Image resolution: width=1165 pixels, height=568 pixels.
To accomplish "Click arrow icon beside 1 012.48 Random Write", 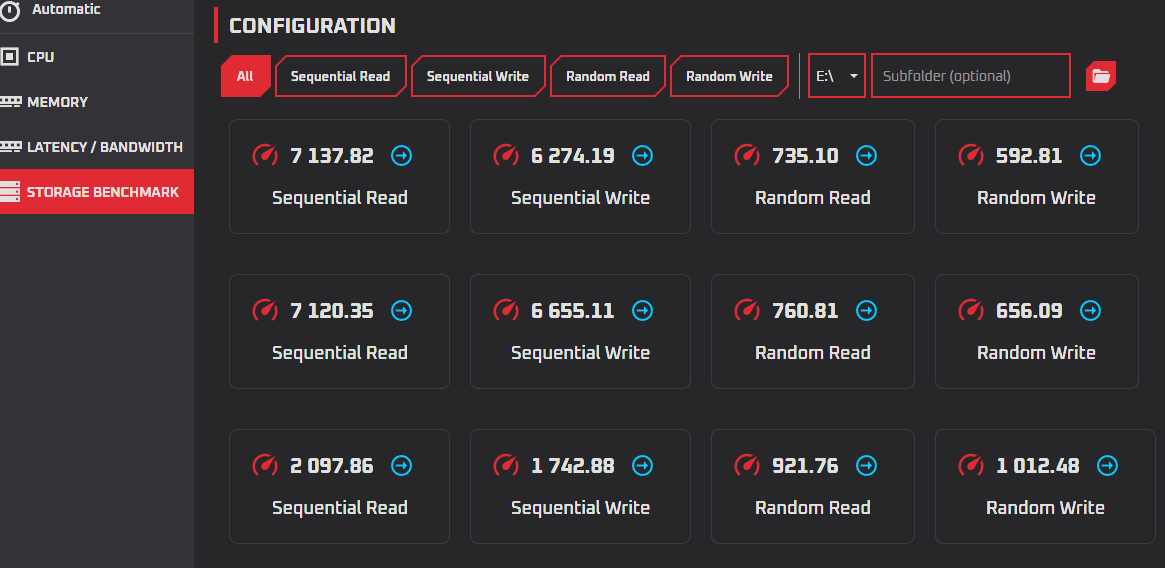I will 1108,466.
